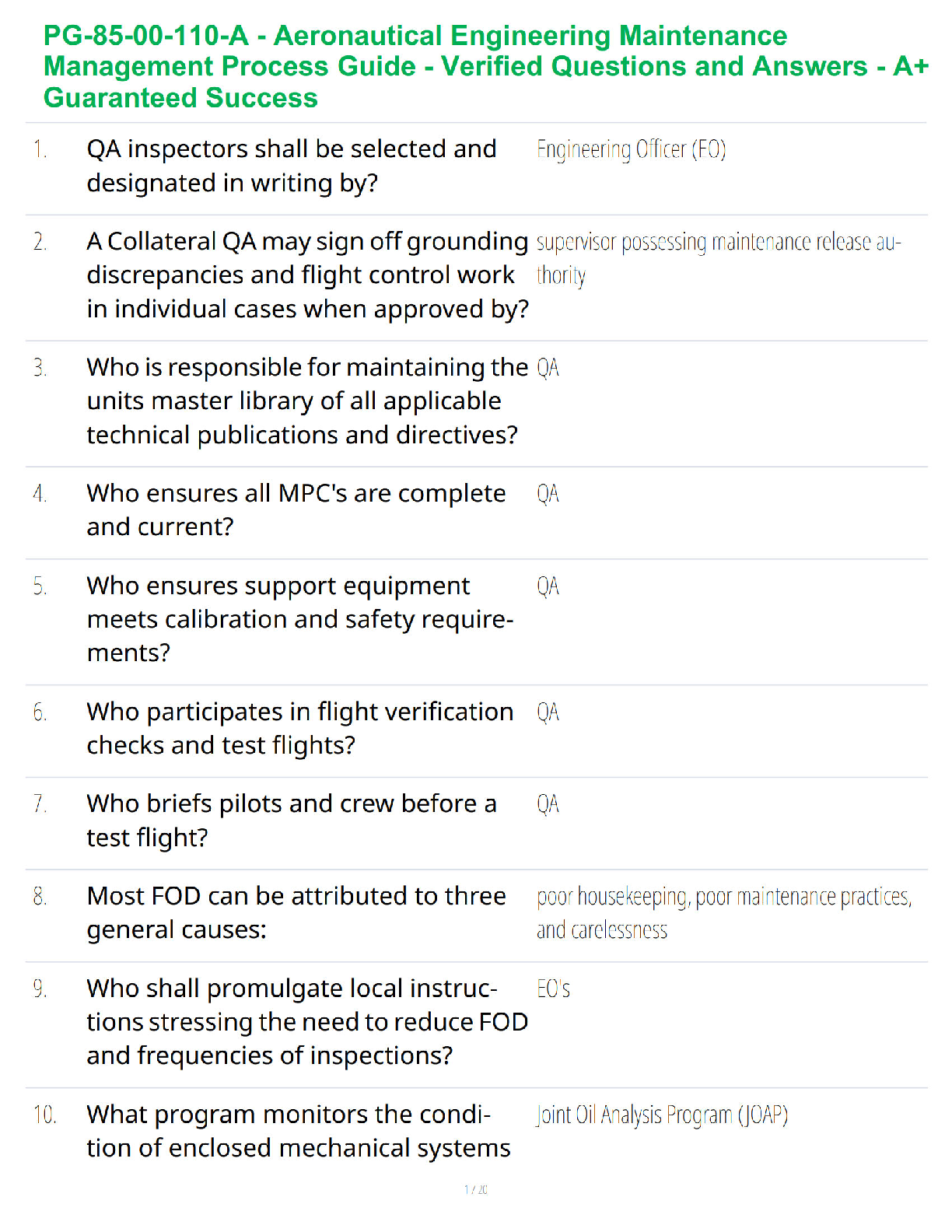This screenshot has height=1232, width=952.
Task: Select question about units master library
Action: point(307,401)
